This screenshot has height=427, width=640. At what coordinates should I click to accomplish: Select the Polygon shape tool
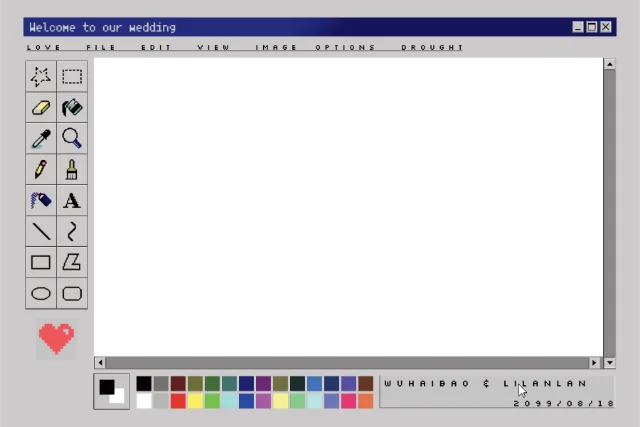[x=72, y=262]
